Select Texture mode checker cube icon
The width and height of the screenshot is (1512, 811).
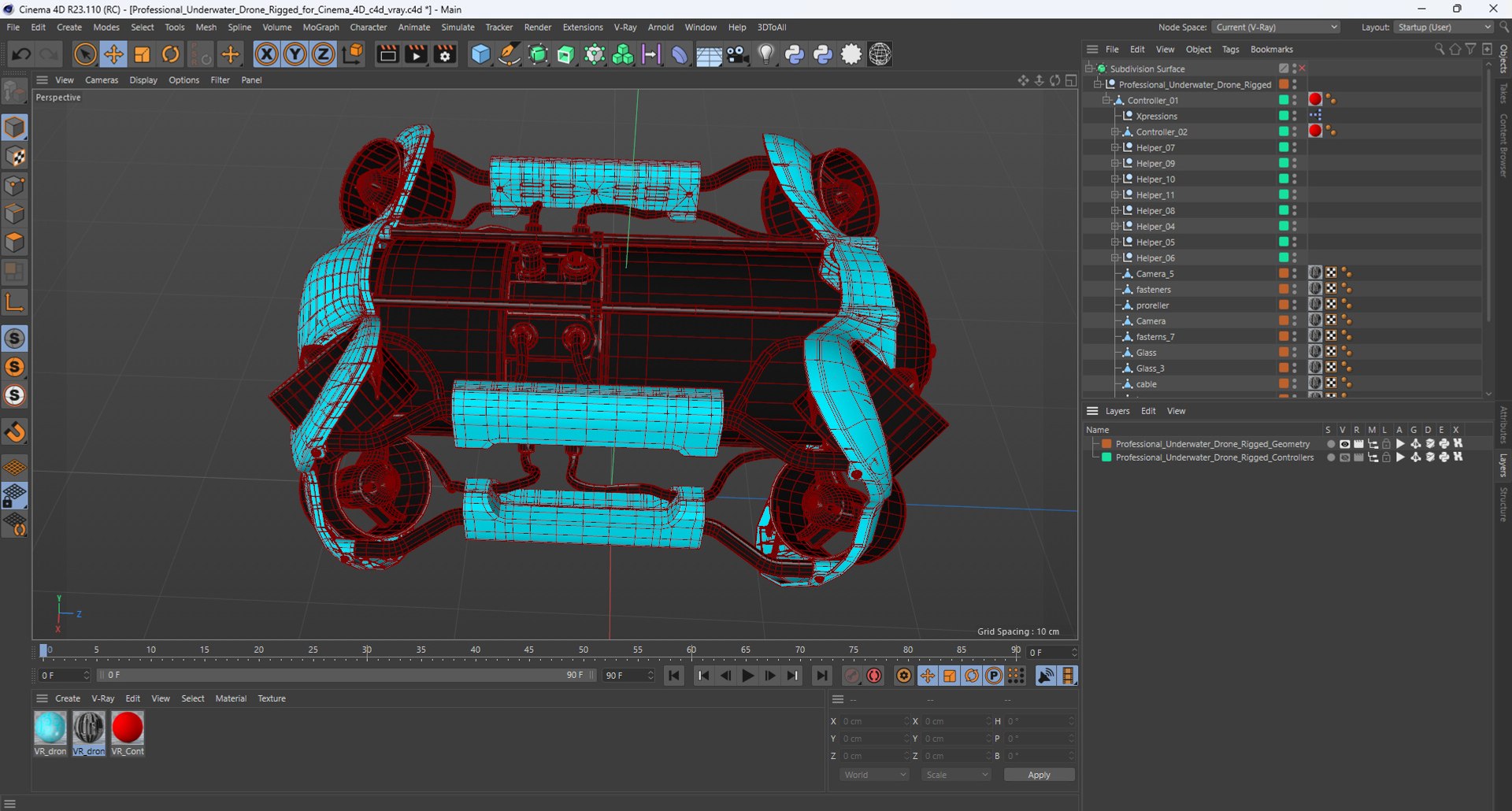(x=15, y=157)
